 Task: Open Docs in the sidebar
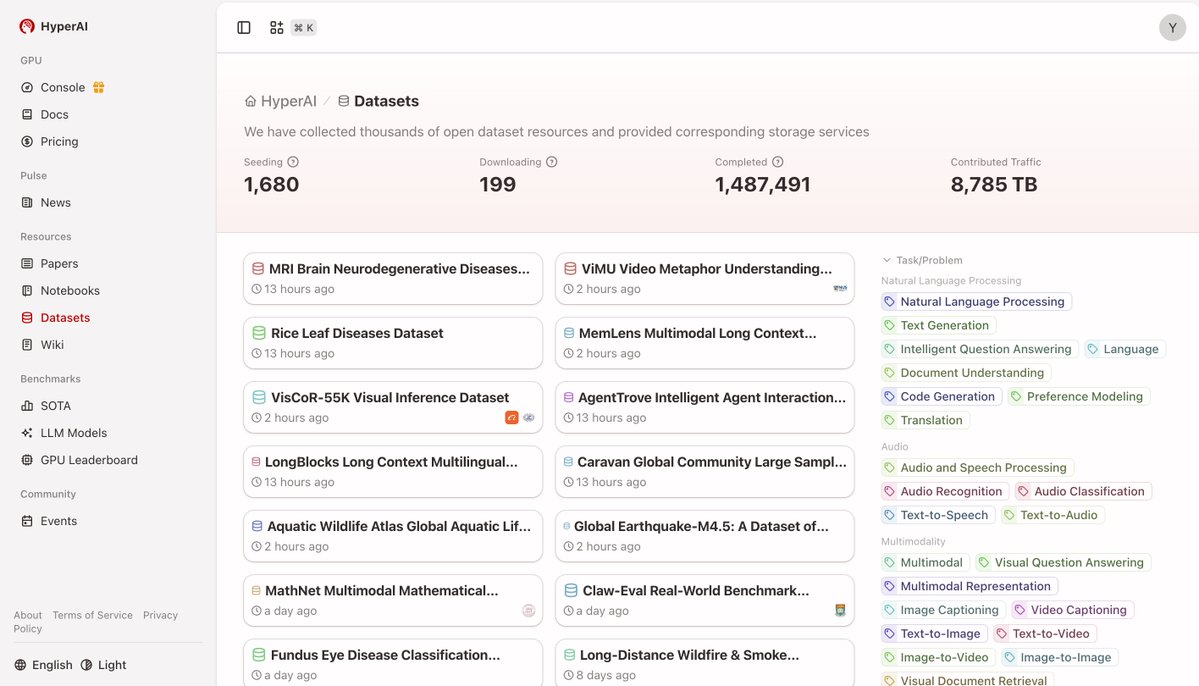pyautogui.click(x=44, y=114)
